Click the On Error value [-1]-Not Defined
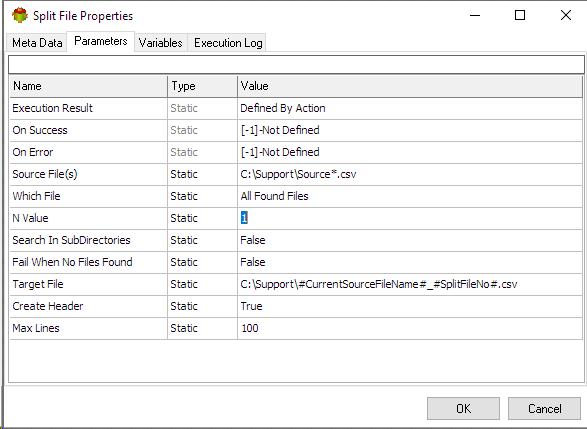 tap(410, 152)
